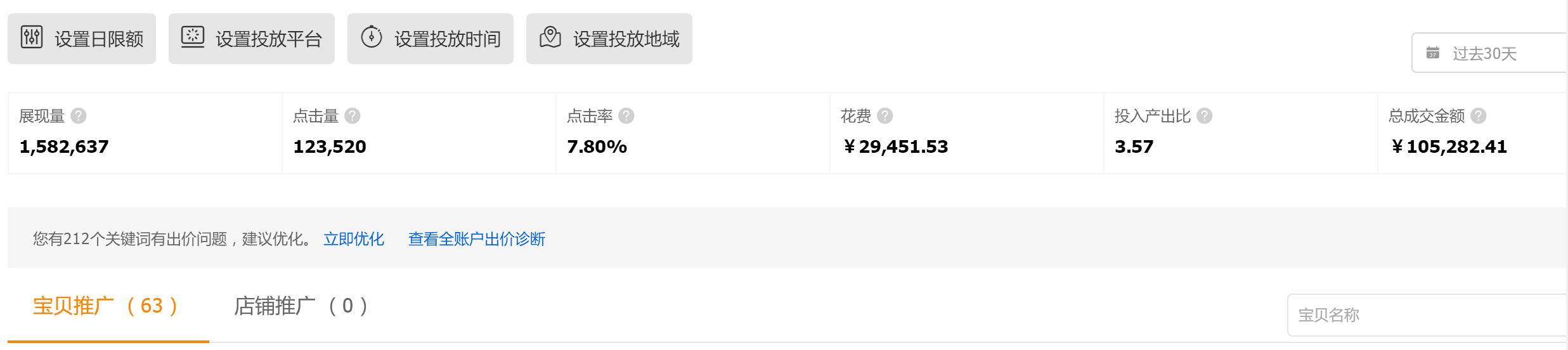Open the 过去30天 date range dropdown

point(1490,53)
